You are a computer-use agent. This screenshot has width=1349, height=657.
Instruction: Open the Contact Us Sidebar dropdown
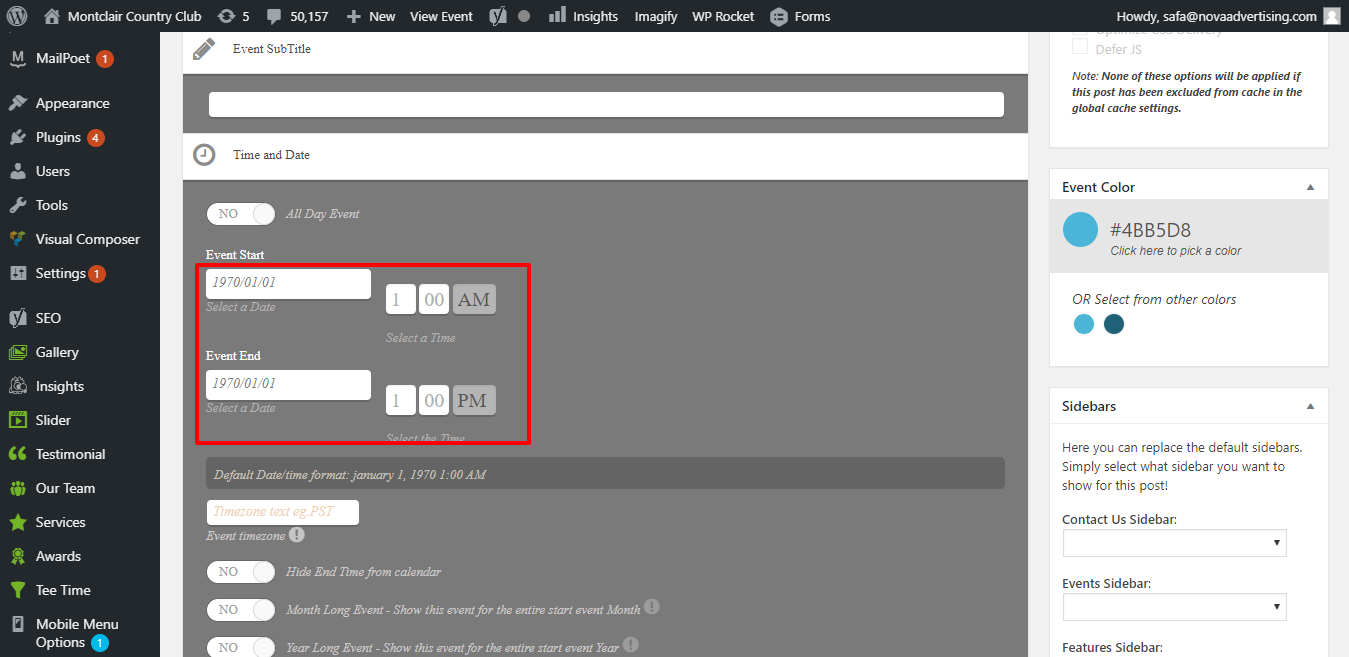pos(1174,543)
